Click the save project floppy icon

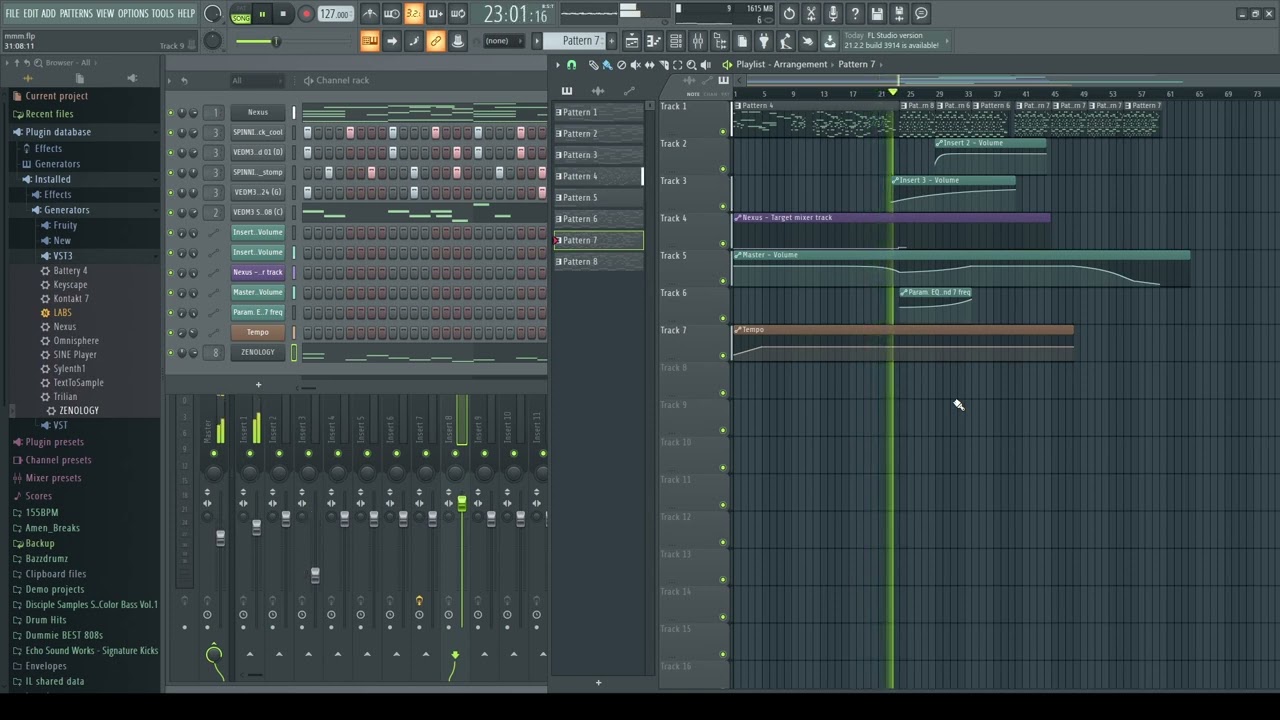click(877, 14)
